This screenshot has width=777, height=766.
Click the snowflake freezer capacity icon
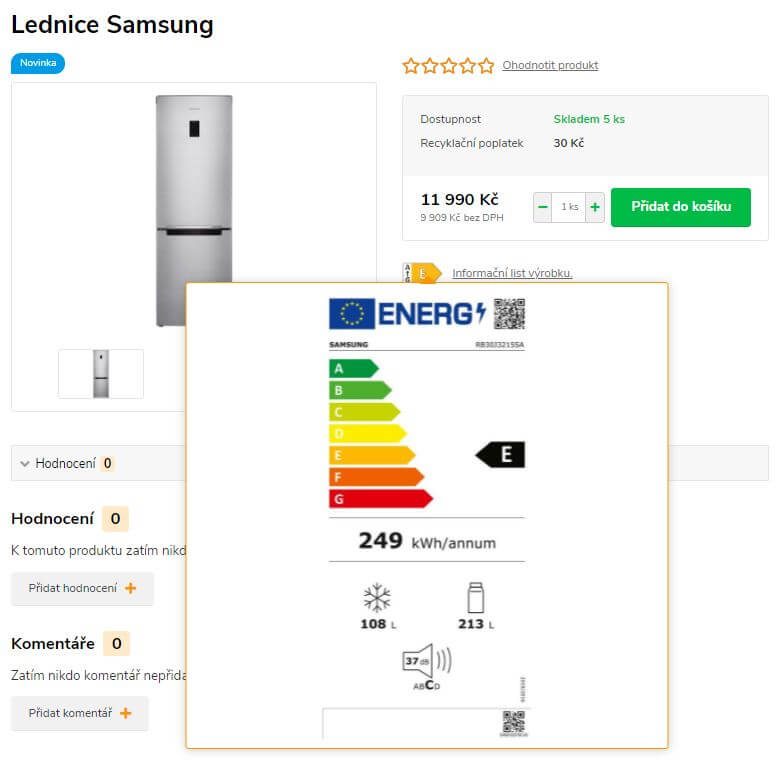coord(377,597)
